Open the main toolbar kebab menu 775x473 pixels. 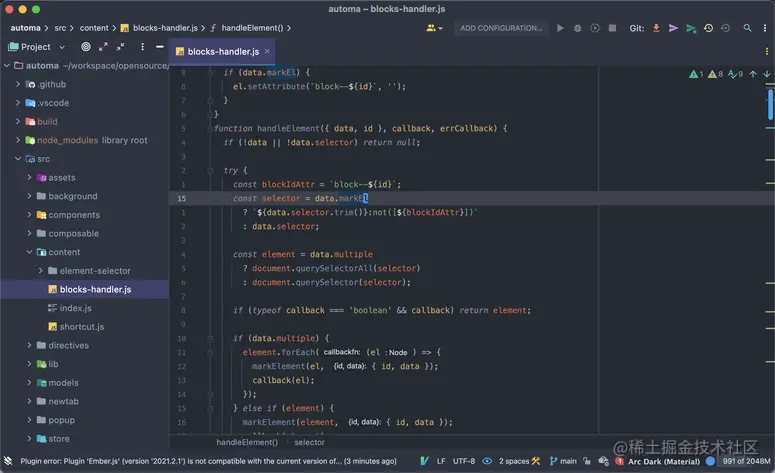pyautogui.click(x=765, y=28)
